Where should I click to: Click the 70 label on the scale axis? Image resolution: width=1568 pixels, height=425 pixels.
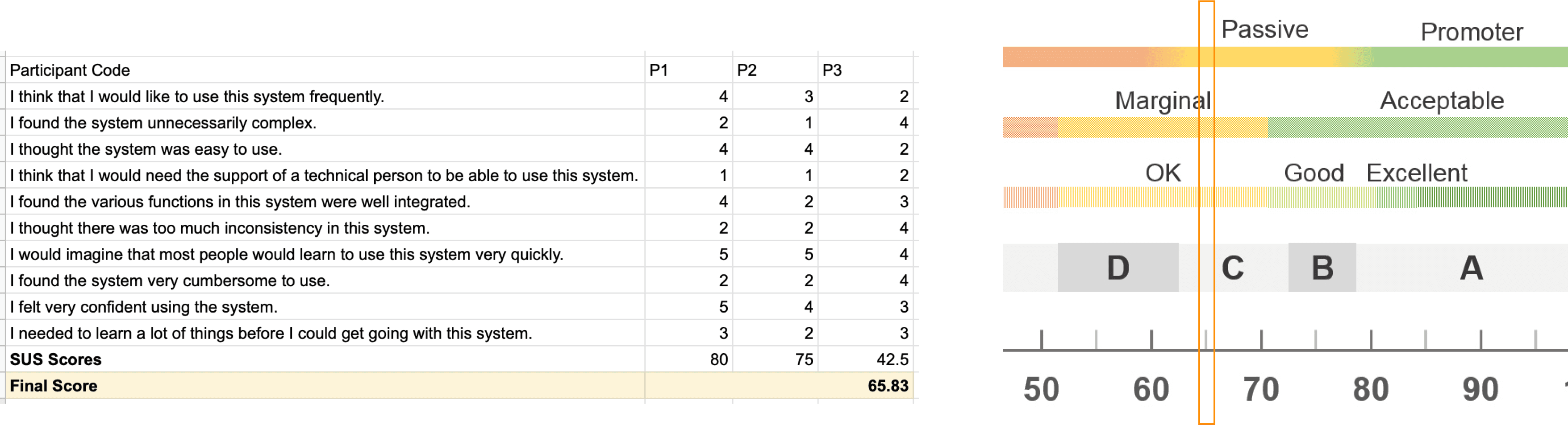(1261, 389)
